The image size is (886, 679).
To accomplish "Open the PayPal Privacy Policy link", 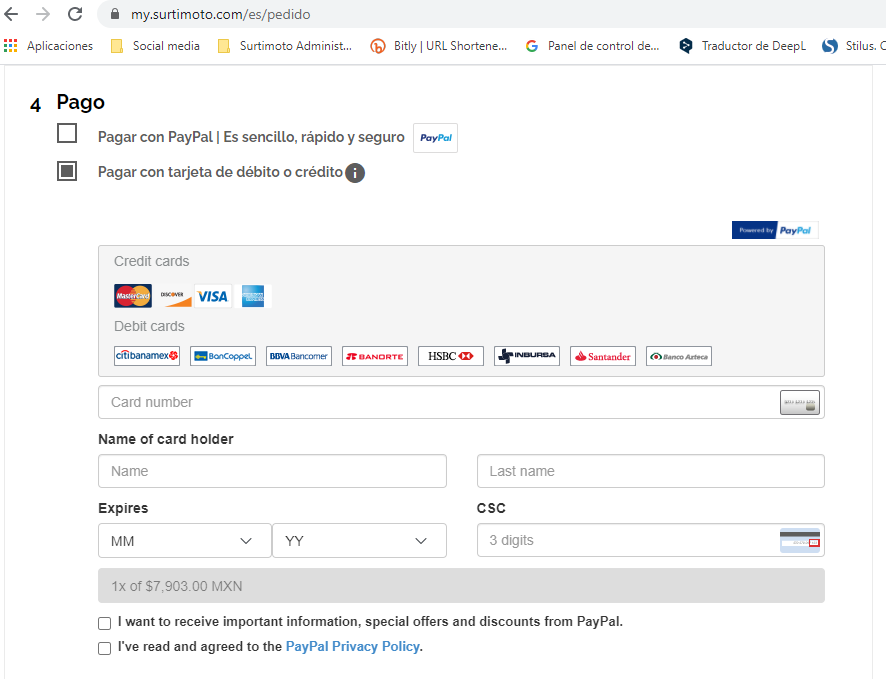I will point(352,647).
